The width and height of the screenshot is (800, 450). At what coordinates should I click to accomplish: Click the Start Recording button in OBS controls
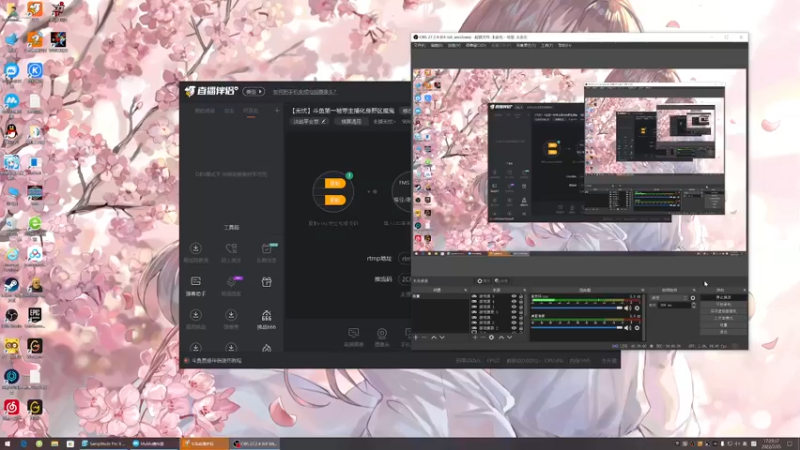pyautogui.click(x=723, y=304)
